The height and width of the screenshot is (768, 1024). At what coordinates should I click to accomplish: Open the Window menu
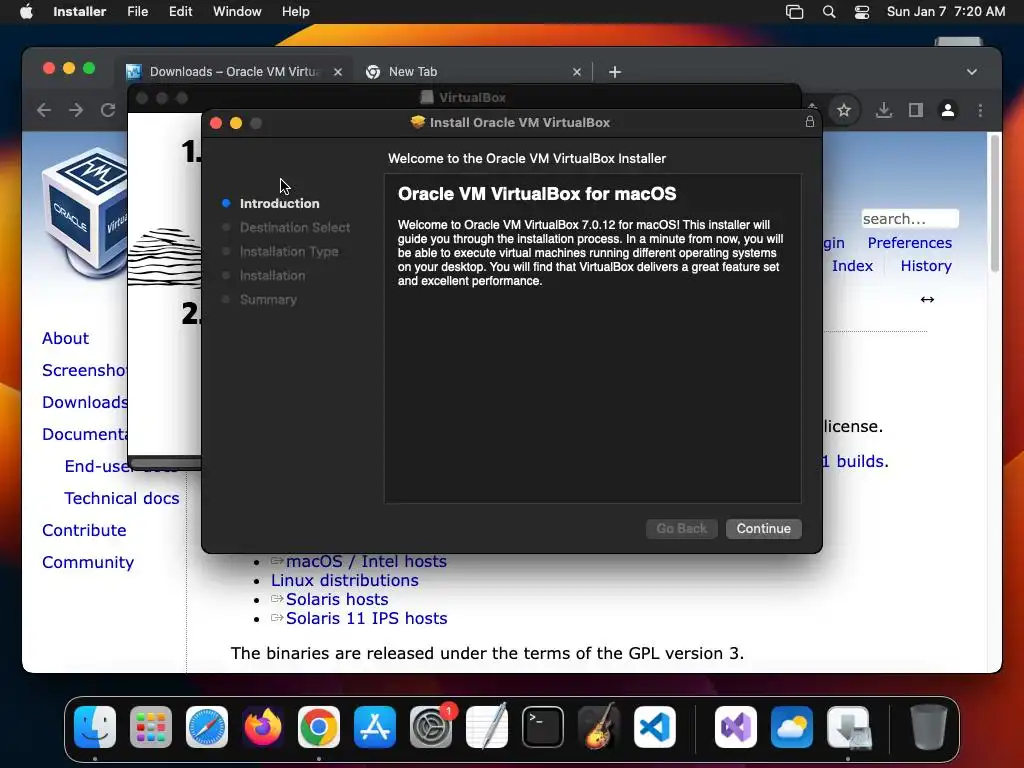pos(237,12)
